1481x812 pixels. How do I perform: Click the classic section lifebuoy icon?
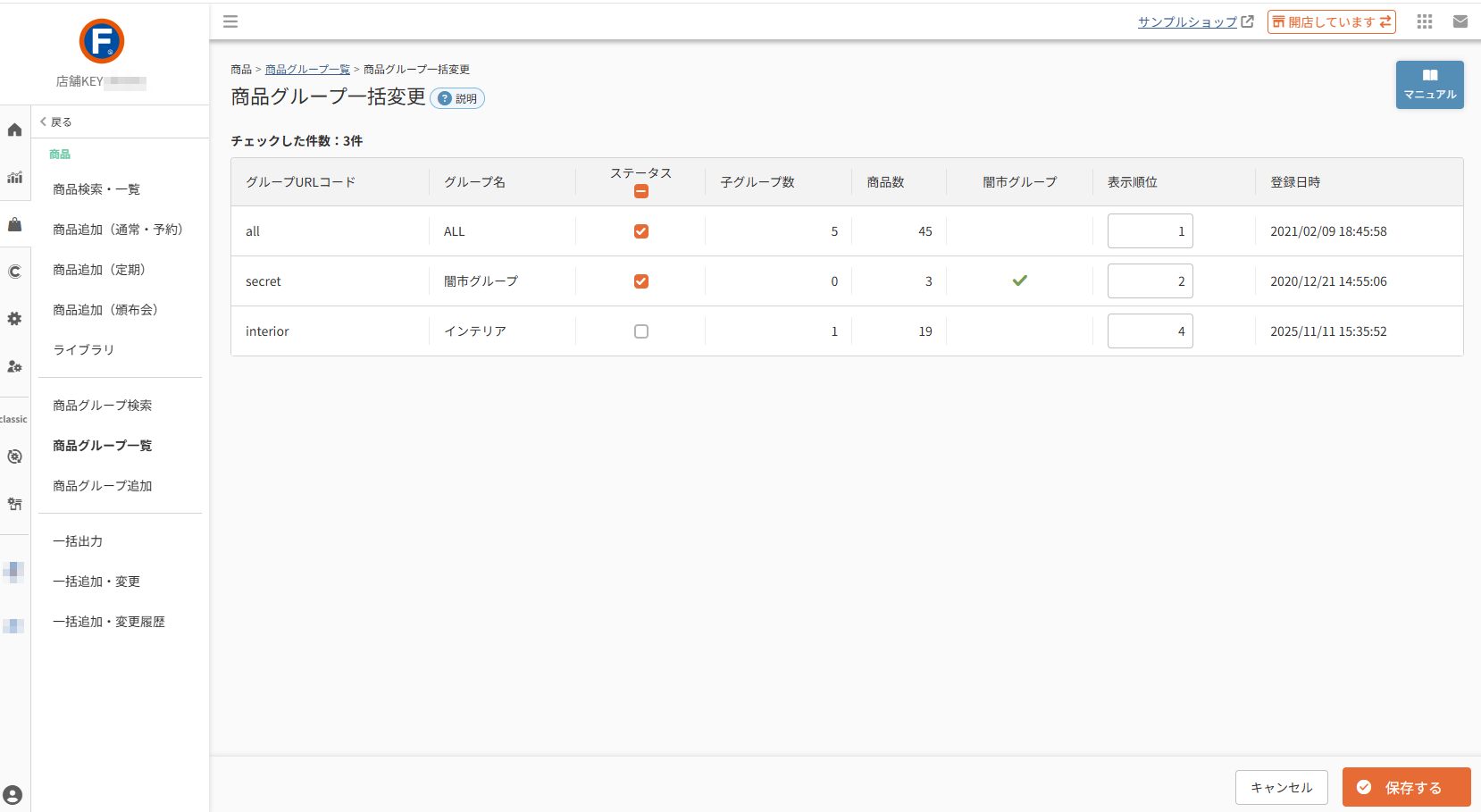14,456
